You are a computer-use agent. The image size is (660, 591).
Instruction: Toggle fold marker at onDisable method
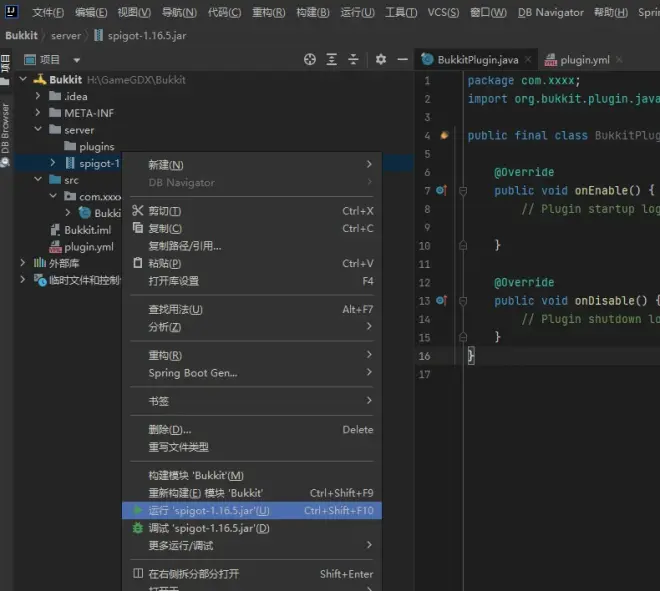(463, 302)
